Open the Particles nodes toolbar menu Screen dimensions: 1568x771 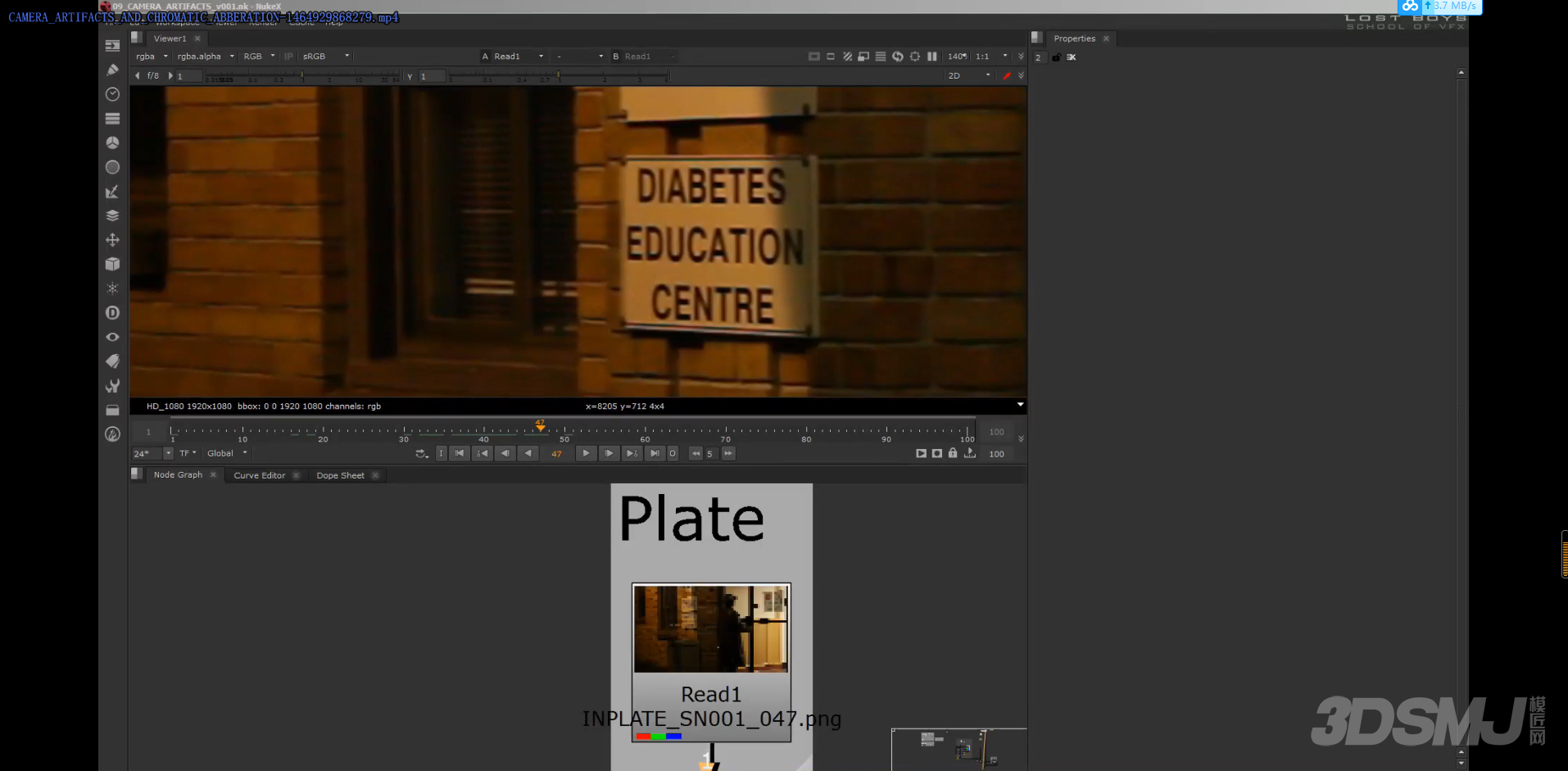coord(113,288)
